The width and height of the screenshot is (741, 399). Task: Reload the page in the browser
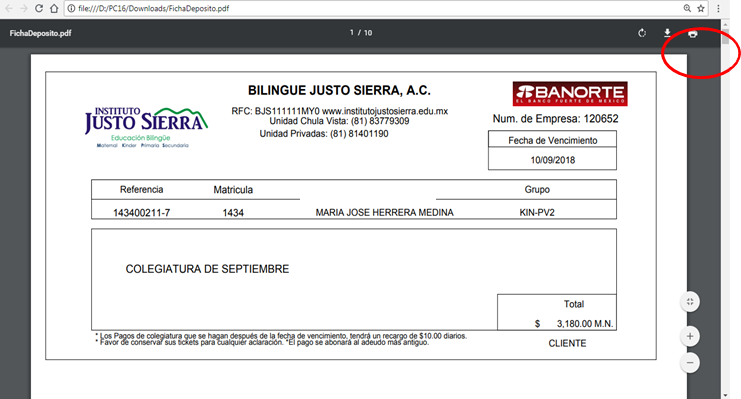click(39, 9)
